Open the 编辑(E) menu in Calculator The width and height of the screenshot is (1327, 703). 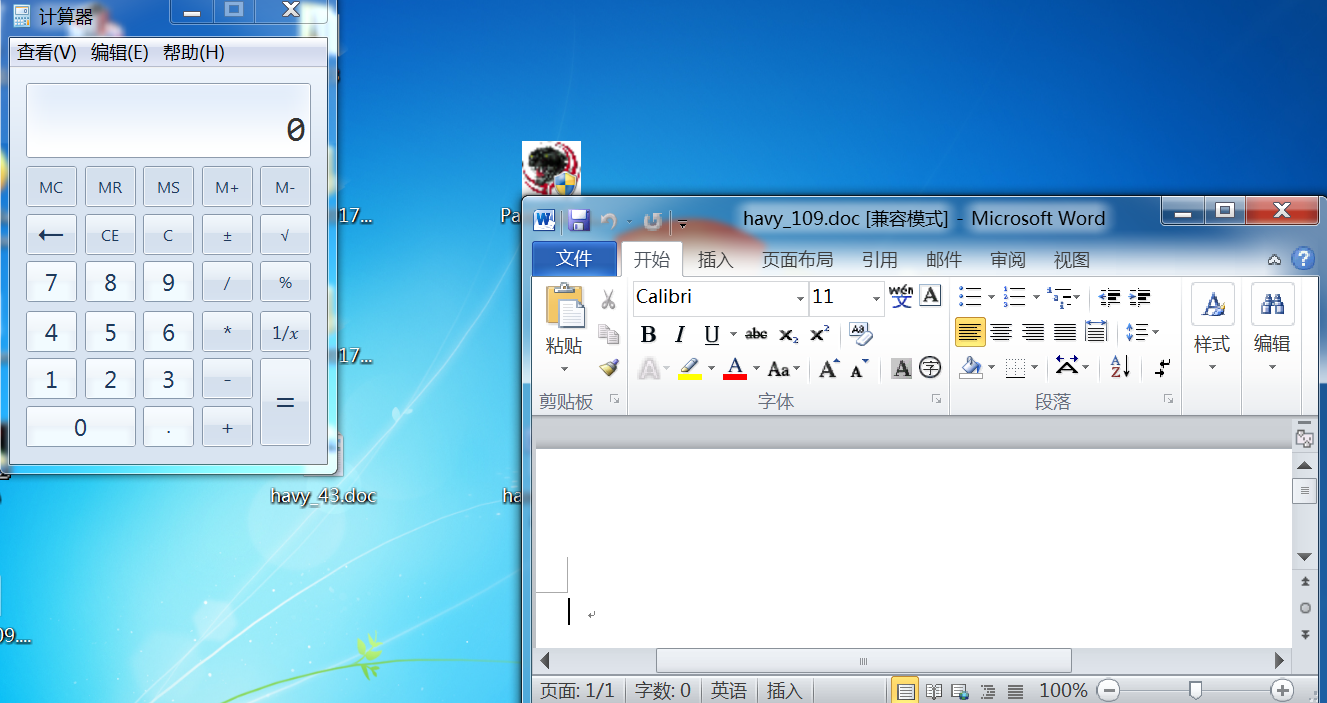119,53
